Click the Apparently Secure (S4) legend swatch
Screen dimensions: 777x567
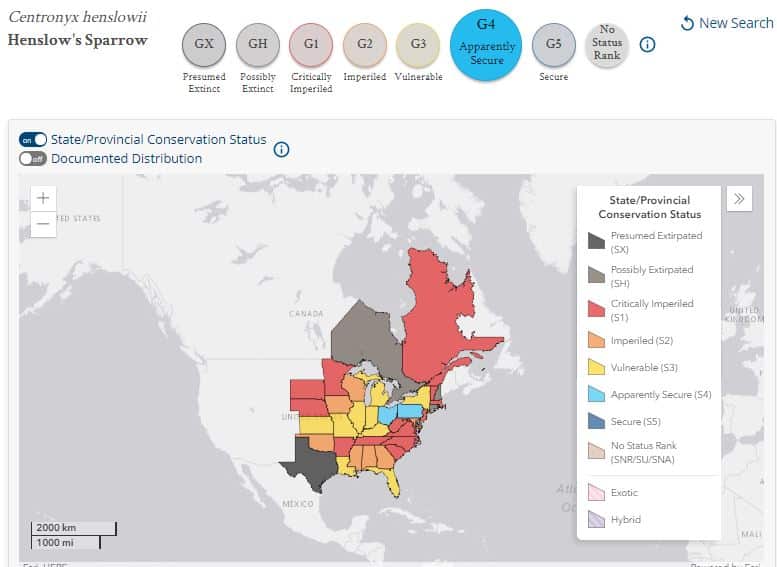point(596,394)
